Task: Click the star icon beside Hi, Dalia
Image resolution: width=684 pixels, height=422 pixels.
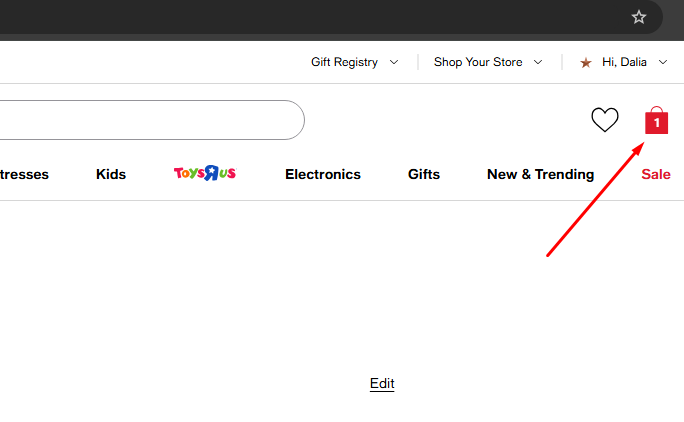Action: tap(586, 62)
